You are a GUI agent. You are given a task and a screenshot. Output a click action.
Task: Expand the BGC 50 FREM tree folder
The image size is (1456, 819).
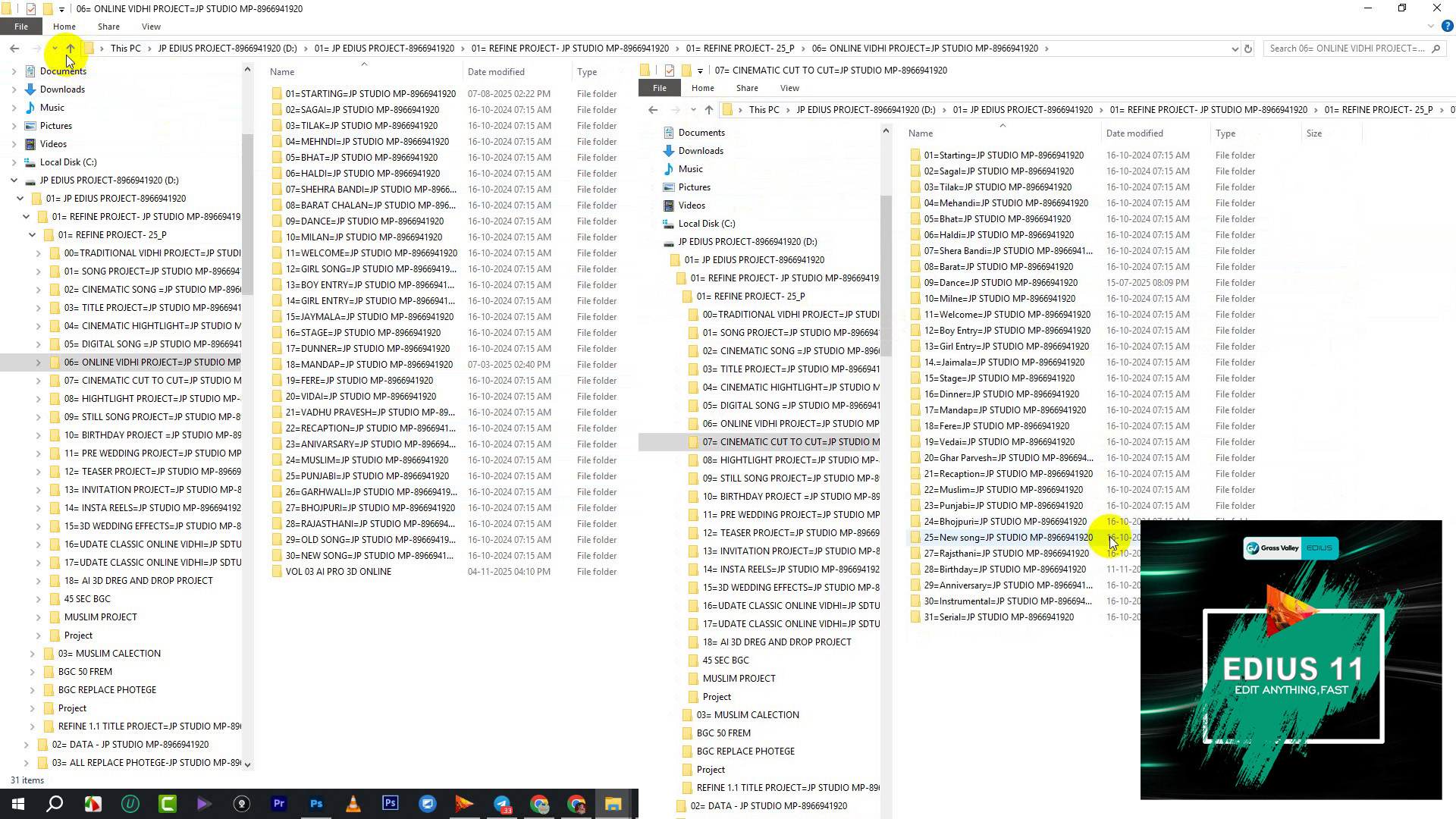pos(33,672)
